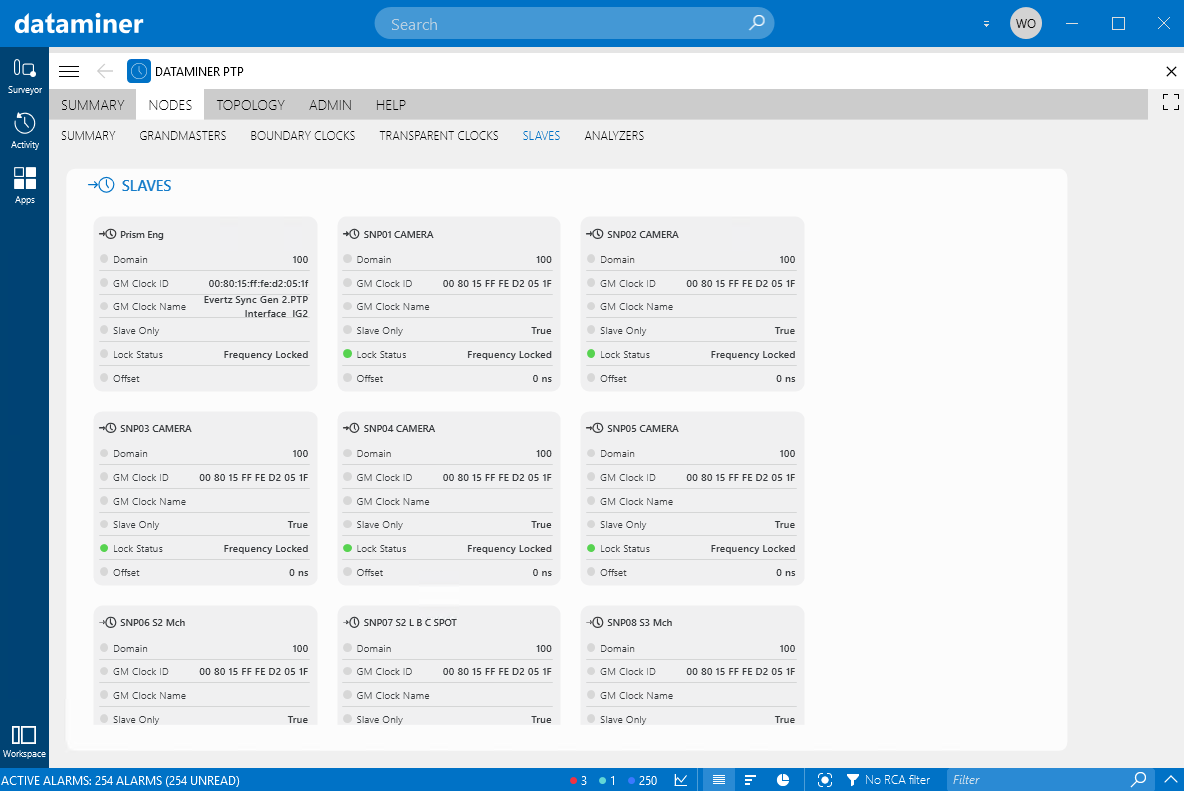Open the HELP tab

point(390,105)
